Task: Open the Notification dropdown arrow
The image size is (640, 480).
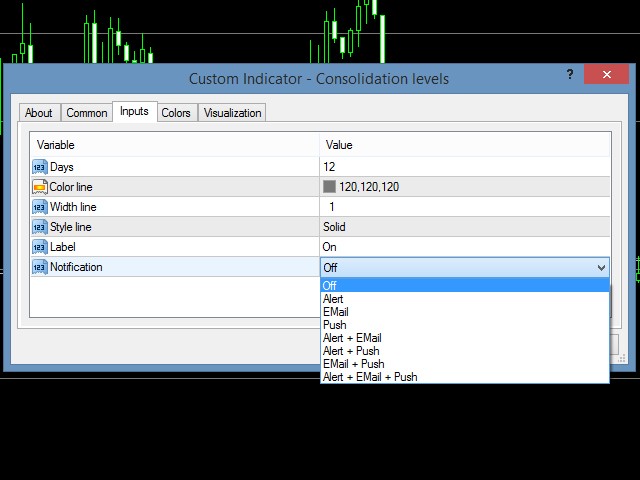Action: tap(601, 268)
